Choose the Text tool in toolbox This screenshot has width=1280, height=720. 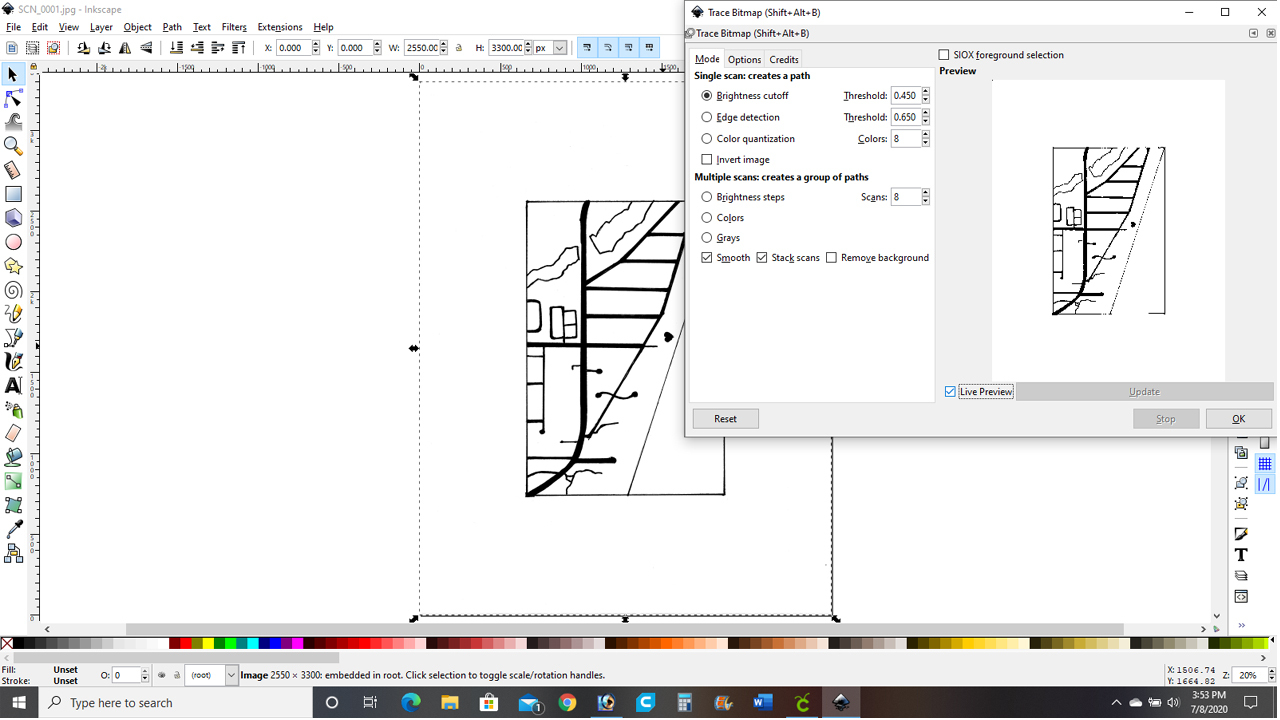pyautogui.click(x=13, y=386)
